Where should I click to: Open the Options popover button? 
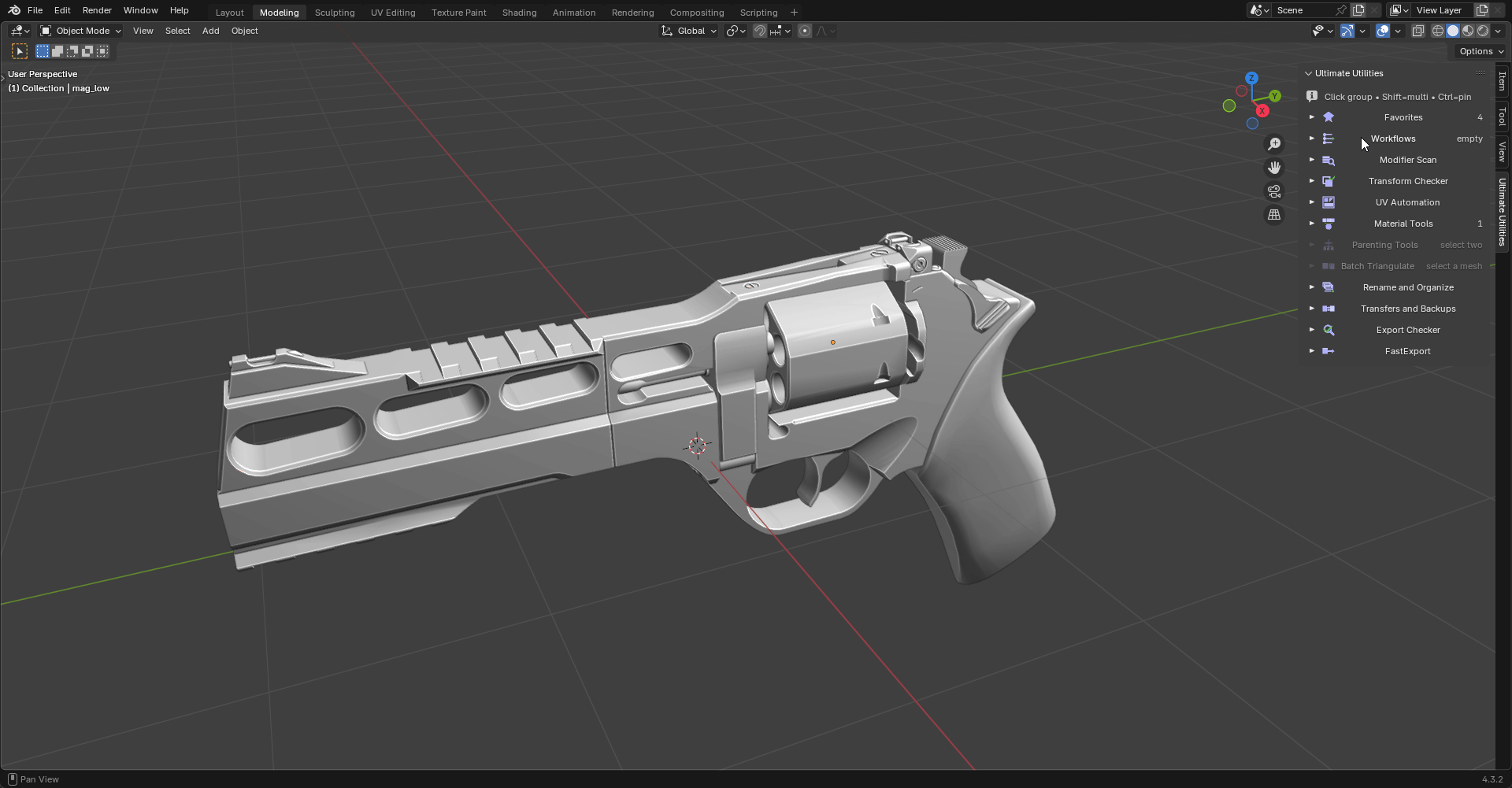(1480, 51)
